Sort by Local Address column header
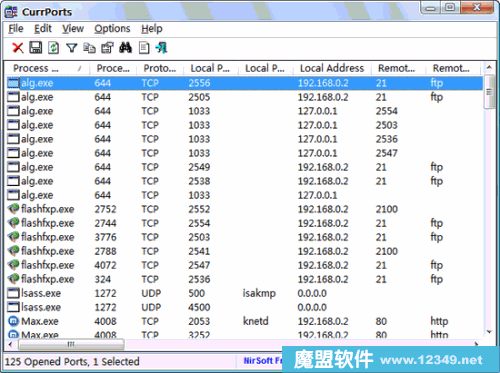Image resolution: width=500 pixels, height=373 pixels. click(x=332, y=68)
